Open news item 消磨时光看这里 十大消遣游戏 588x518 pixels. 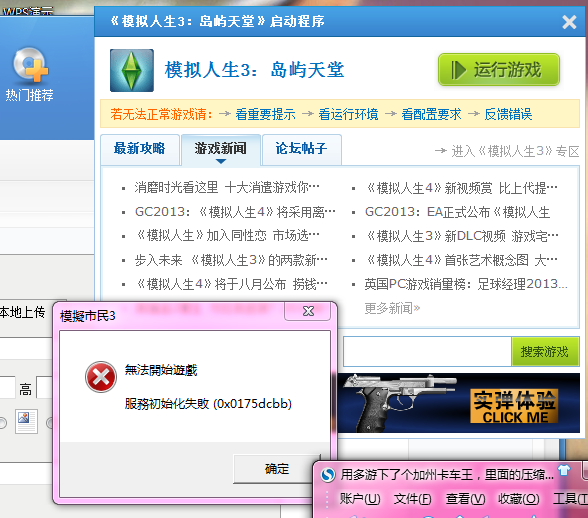227,187
